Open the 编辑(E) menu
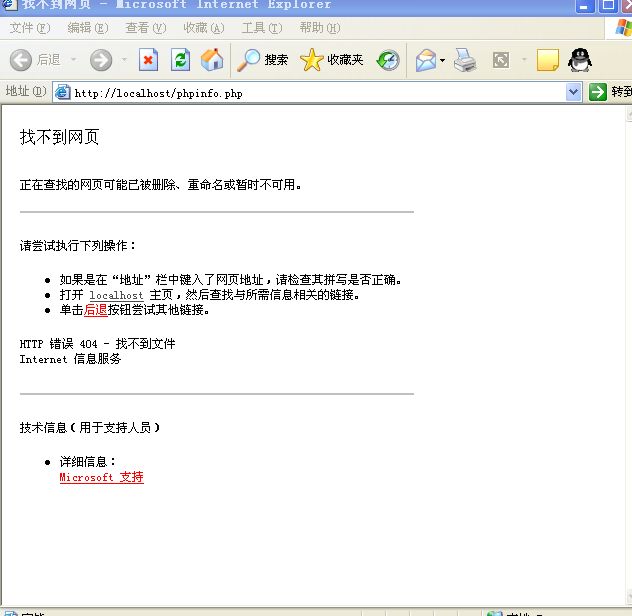Screen dimensions: 632x616 [88, 28]
